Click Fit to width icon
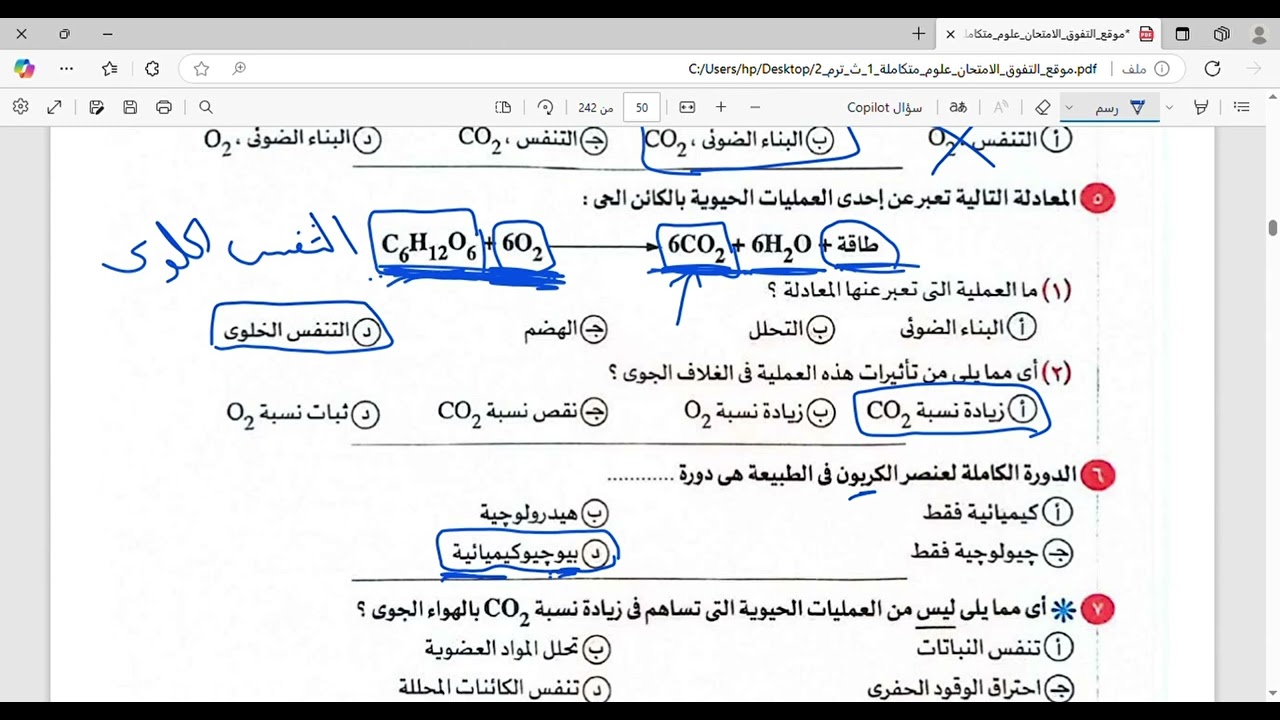Image resolution: width=1280 pixels, height=720 pixels. click(x=687, y=107)
